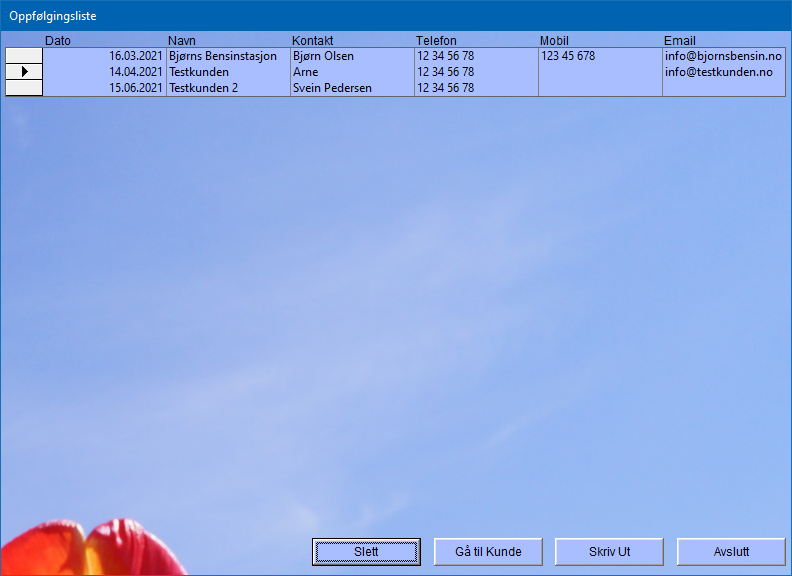Select row marker for Bjørns Bensinstasjon
The height and width of the screenshot is (576, 792).
(24, 56)
